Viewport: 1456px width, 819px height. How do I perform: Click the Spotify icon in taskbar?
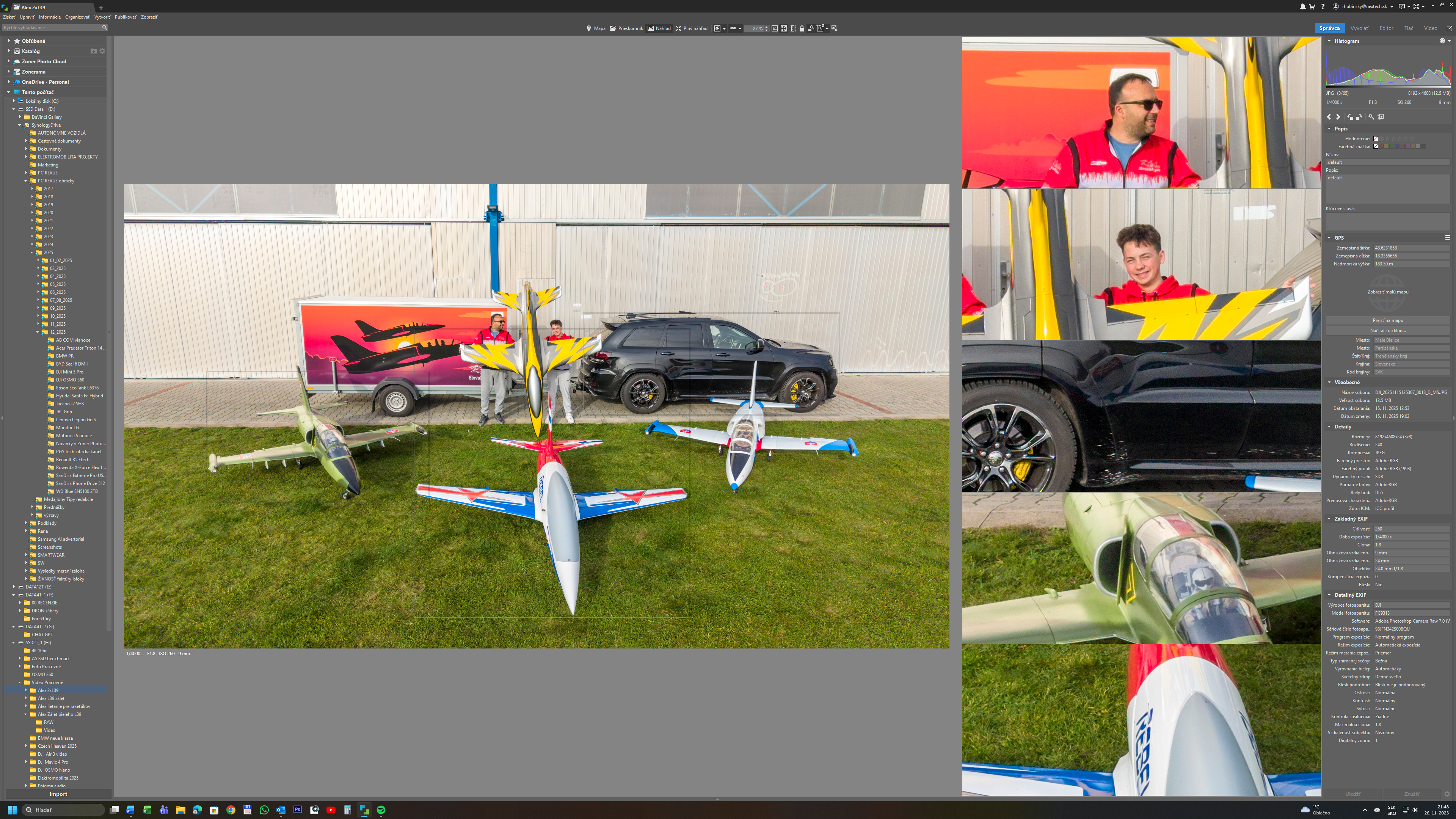tap(381, 810)
